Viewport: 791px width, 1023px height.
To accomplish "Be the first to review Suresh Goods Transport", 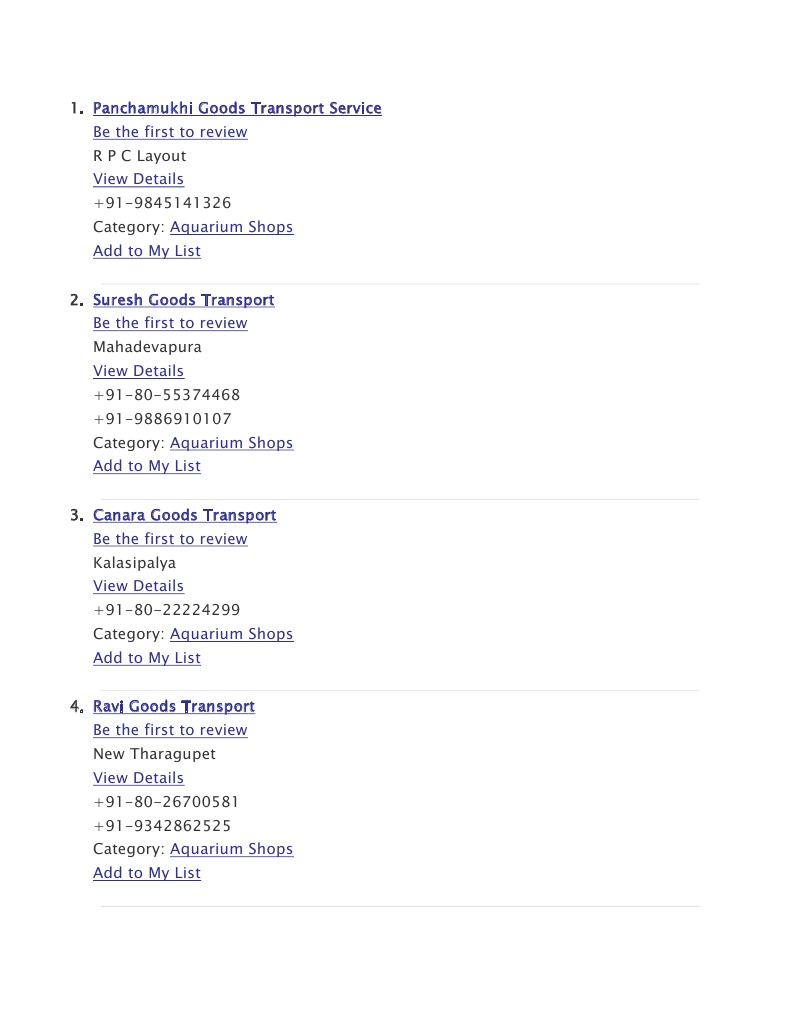I will 170,323.
